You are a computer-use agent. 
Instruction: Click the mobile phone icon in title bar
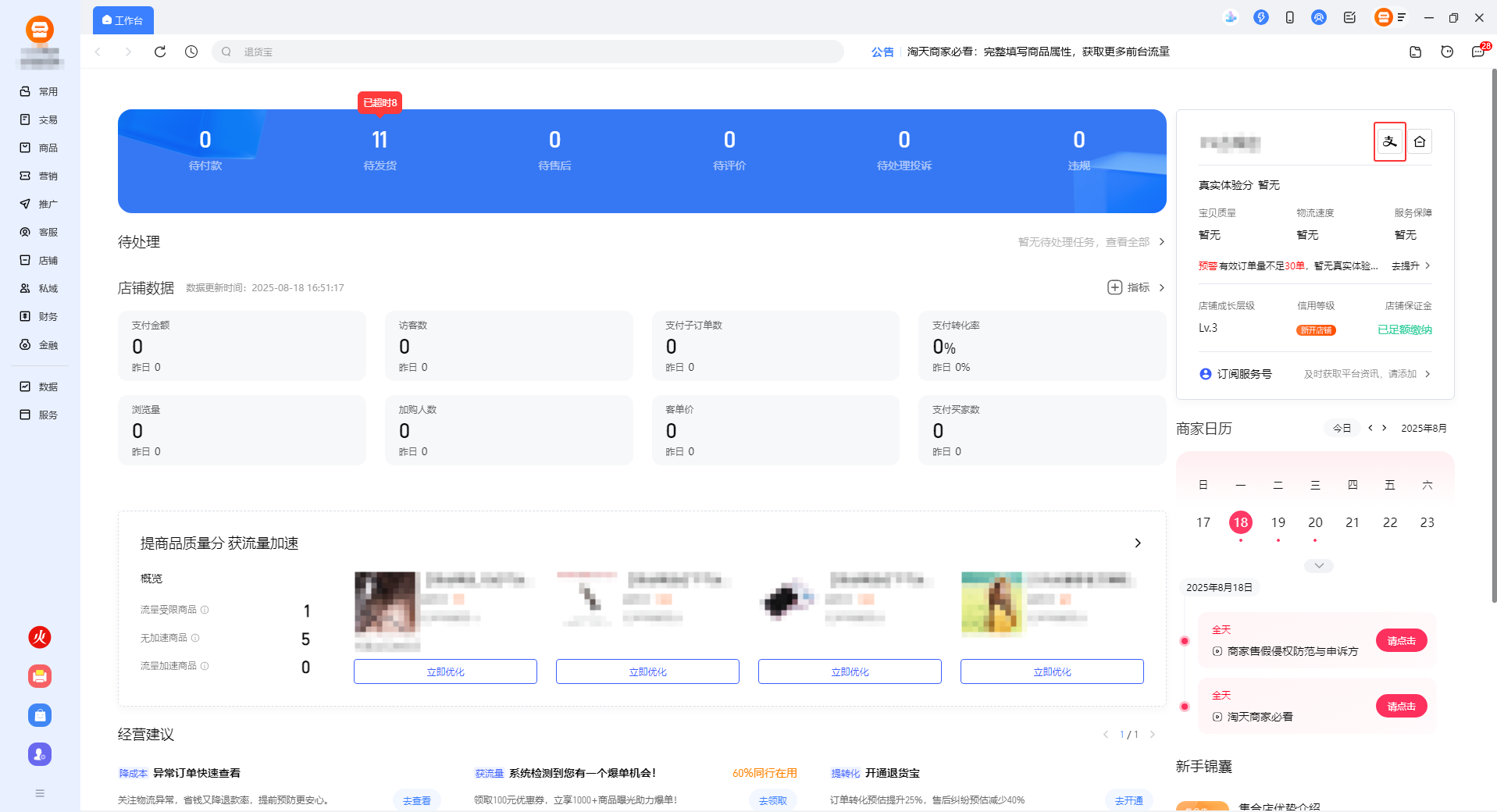coord(1290,17)
